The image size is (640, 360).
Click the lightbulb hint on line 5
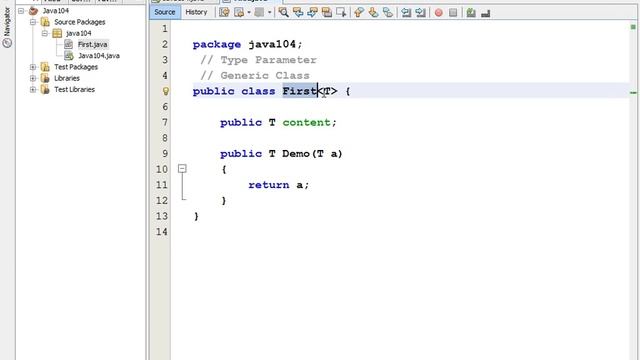coord(165,91)
